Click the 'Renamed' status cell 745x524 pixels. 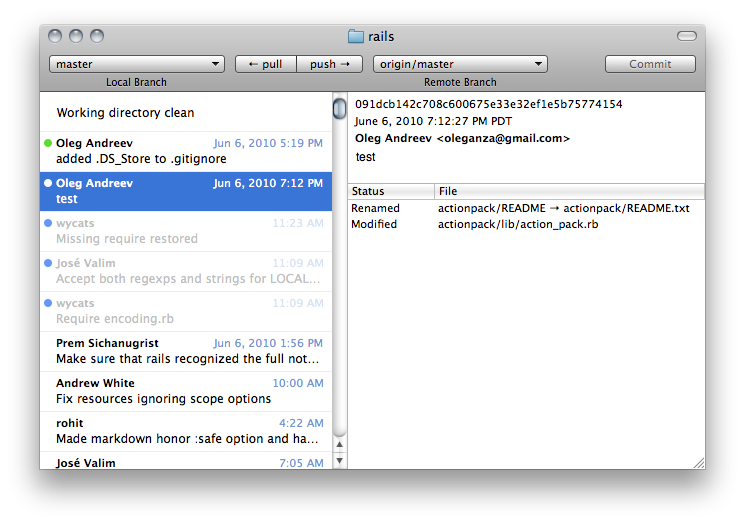(x=375, y=208)
